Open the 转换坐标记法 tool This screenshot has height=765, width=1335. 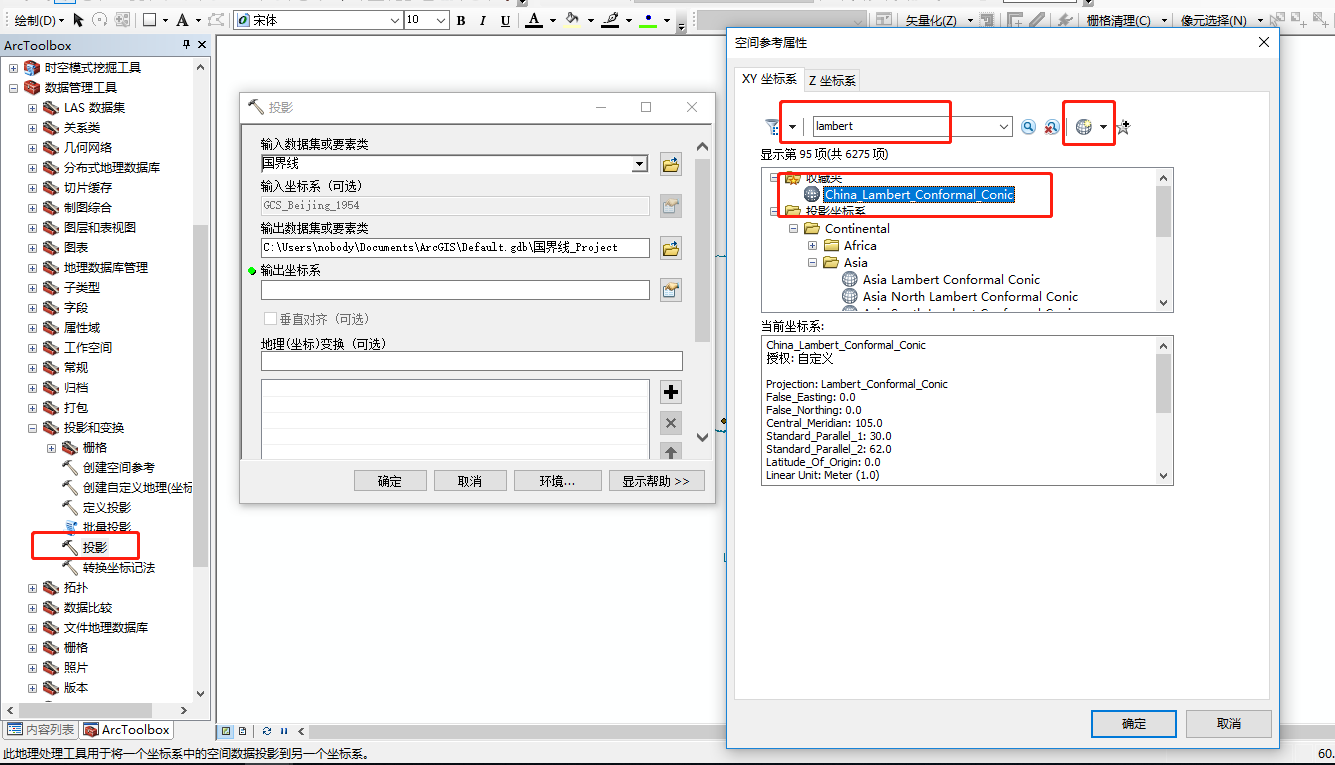[x=118, y=567]
